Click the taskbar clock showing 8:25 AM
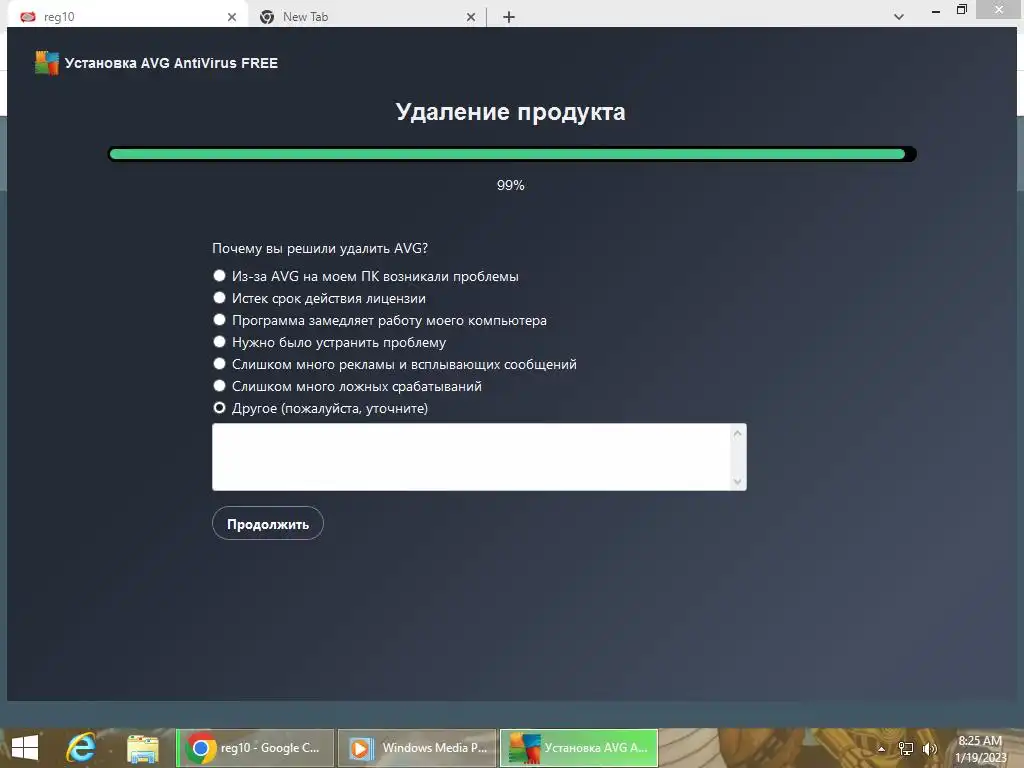 [980, 748]
